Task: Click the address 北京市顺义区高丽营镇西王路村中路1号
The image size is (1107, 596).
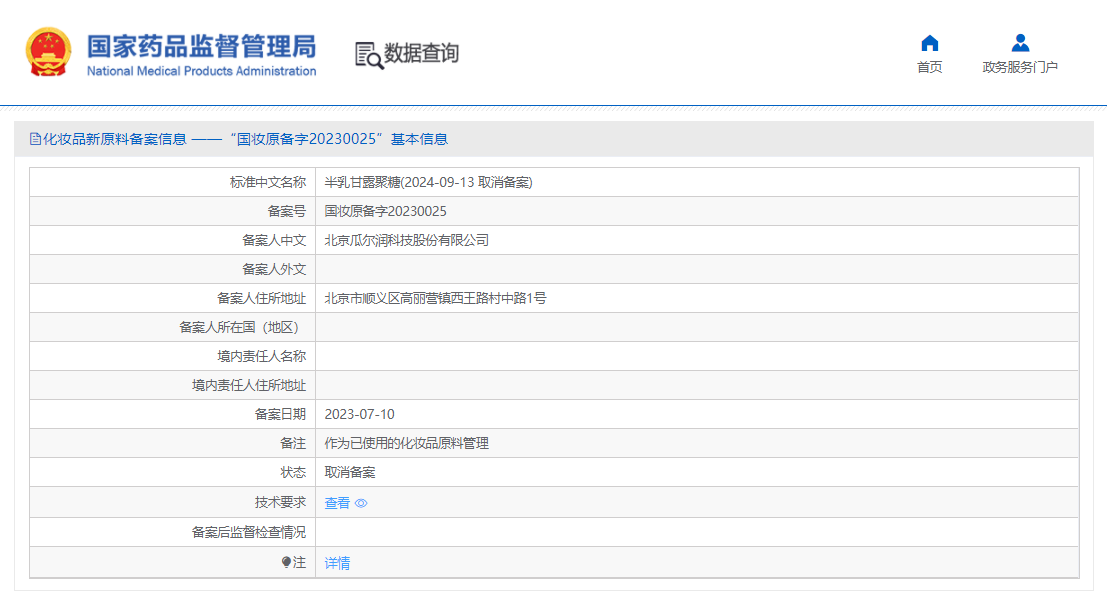Action: (435, 298)
